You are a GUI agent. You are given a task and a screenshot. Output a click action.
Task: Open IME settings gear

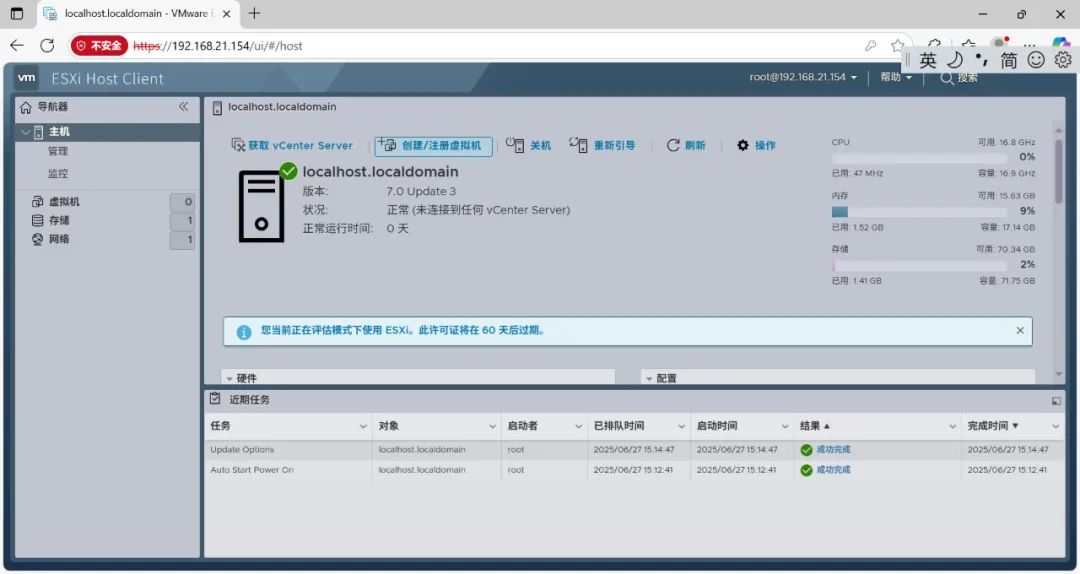coord(1063,60)
